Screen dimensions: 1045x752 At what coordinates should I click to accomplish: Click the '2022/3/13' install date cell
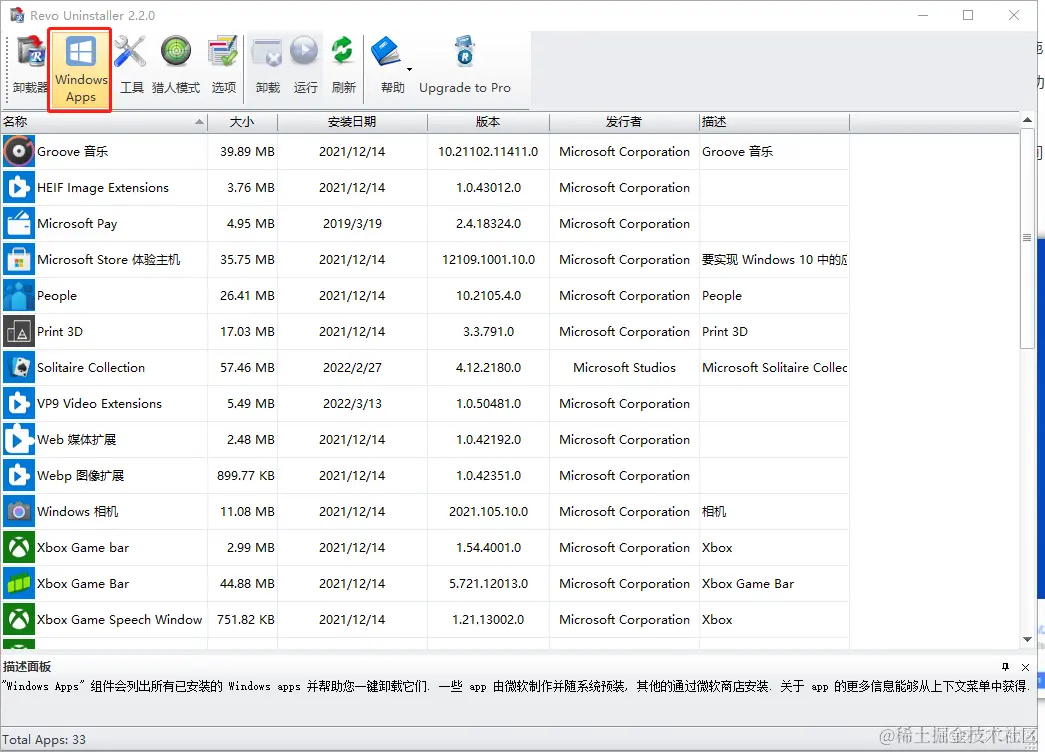[x=353, y=403]
